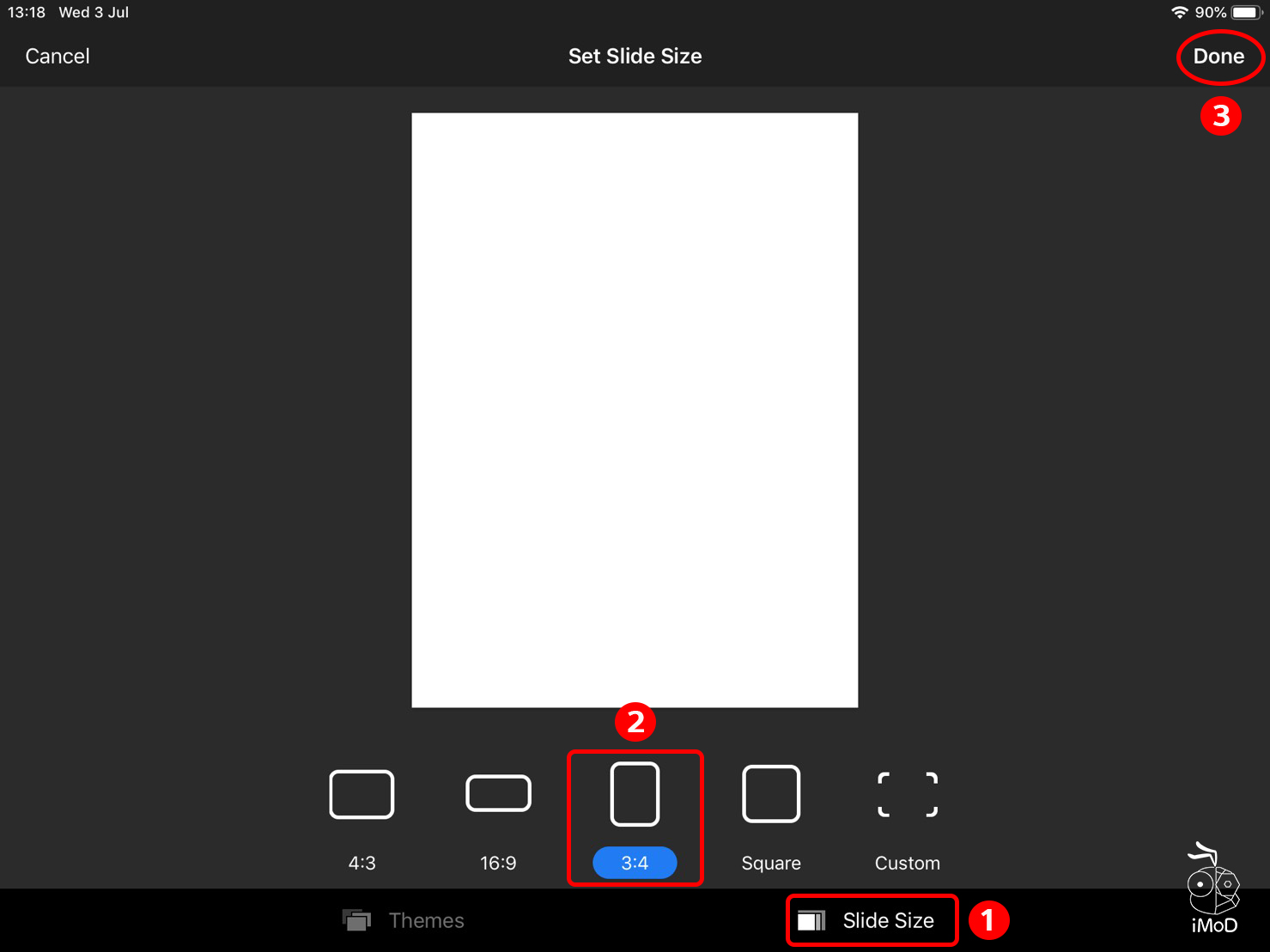Open the Custom size bracket icon
This screenshot has width=1270, height=952.
pyautogui.click(x=907, y=794)
